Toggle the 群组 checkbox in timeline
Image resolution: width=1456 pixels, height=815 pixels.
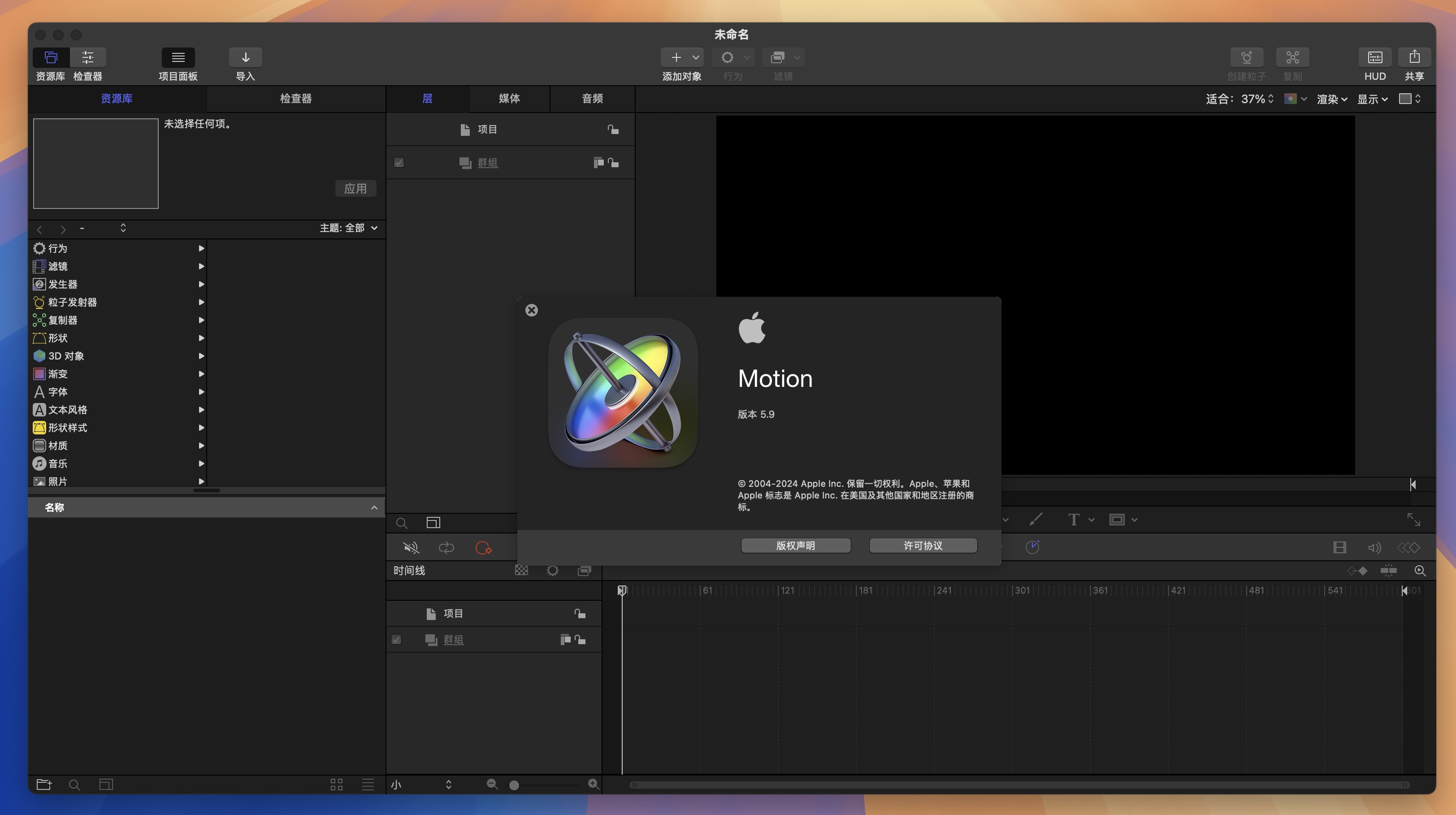[x=396, y=640]
